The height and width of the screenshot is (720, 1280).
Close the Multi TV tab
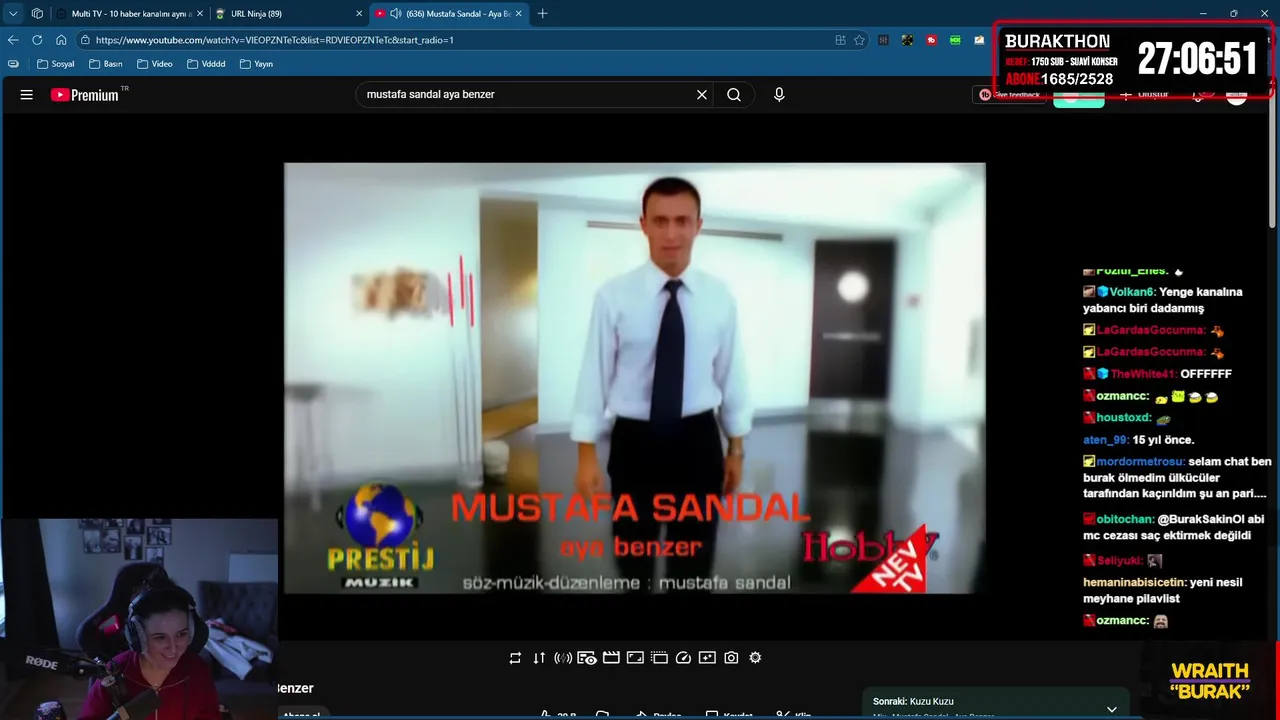tap(199, 14)
